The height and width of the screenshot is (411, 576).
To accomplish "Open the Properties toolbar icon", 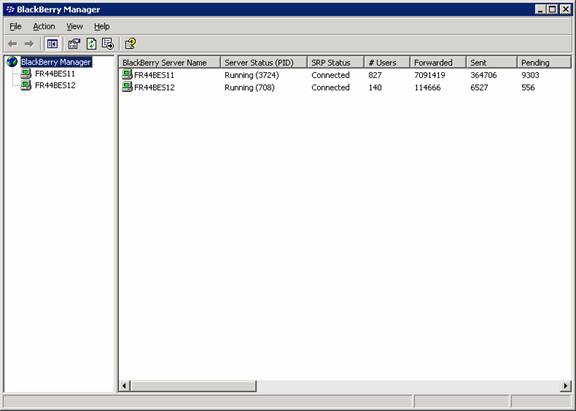I will point(74,44).
